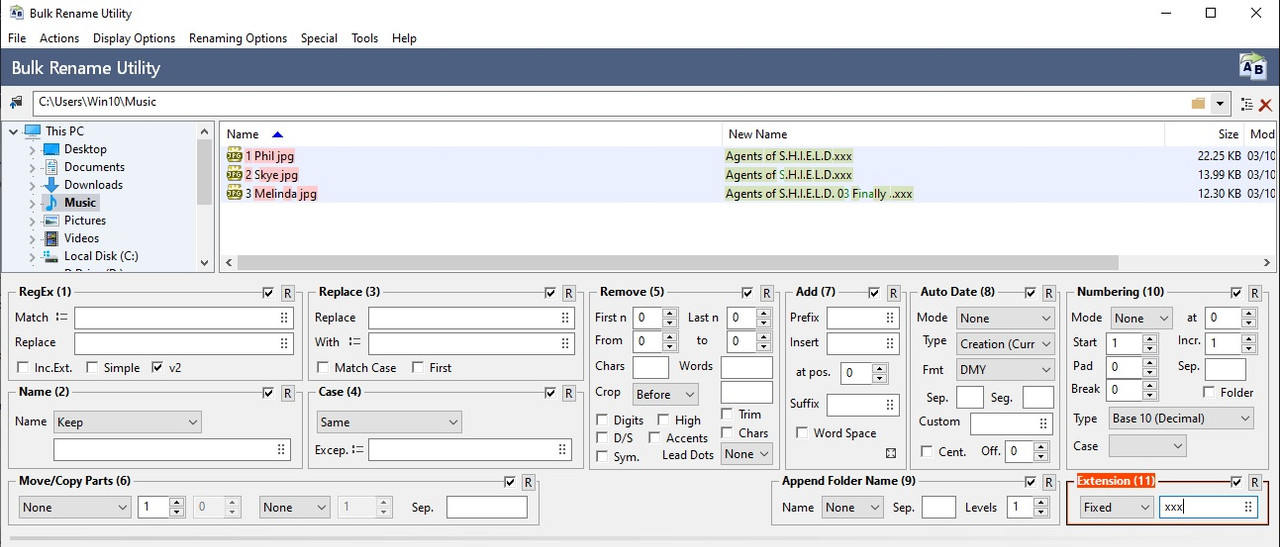
Task: Click the New Name column header
Action: click(943, 134)
